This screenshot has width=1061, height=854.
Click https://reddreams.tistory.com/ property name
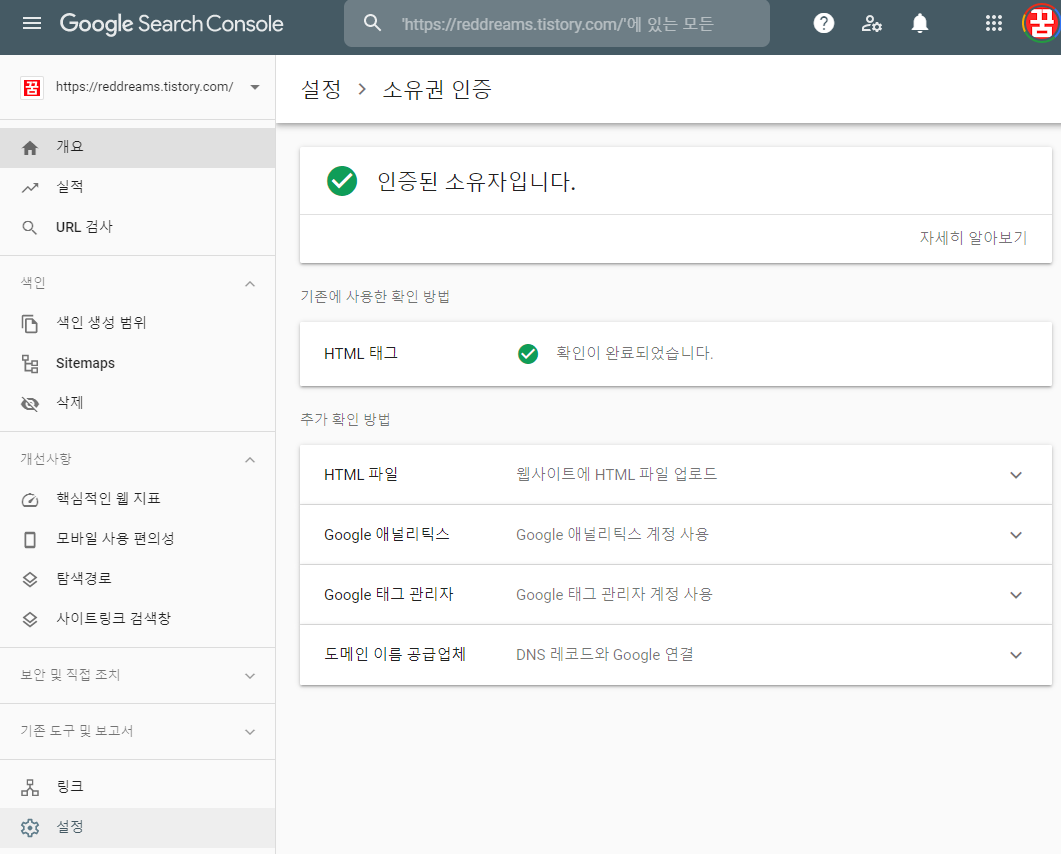click(x=144, y=87)
